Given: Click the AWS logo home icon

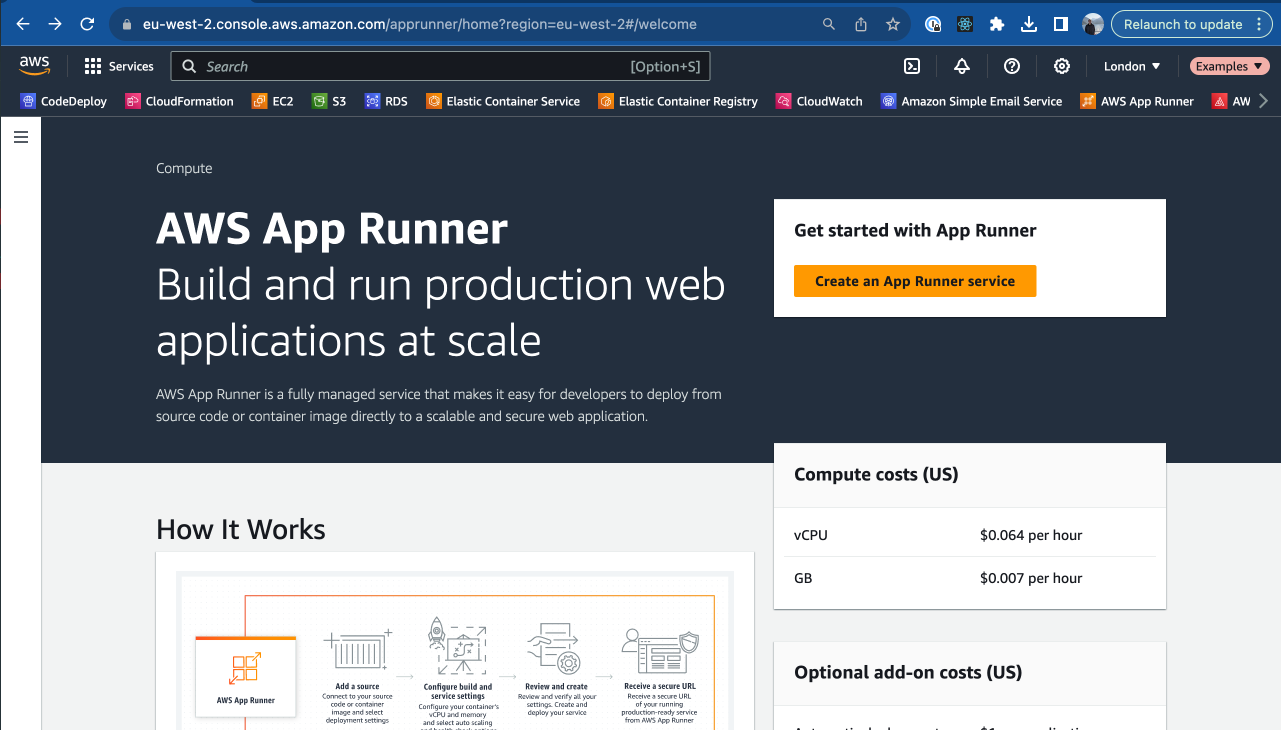Looking at the screenshot, I should click(x=34, y=66).
